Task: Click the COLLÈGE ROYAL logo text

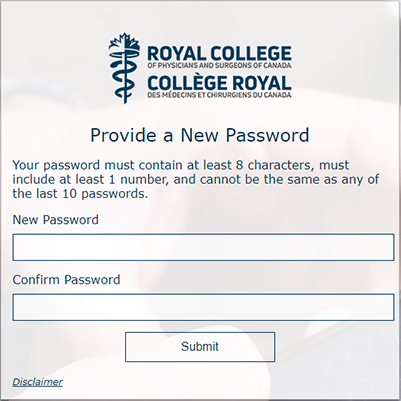Action: point(219,82)
